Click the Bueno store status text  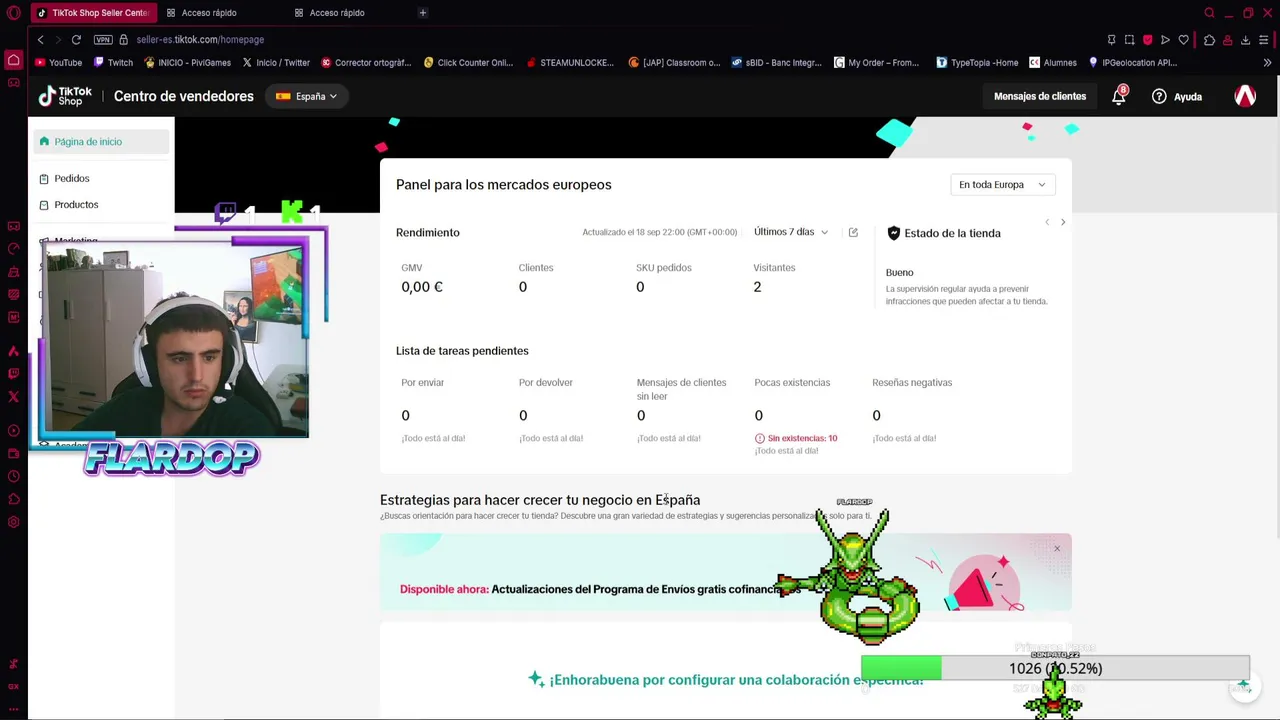[x=899, y=272]
